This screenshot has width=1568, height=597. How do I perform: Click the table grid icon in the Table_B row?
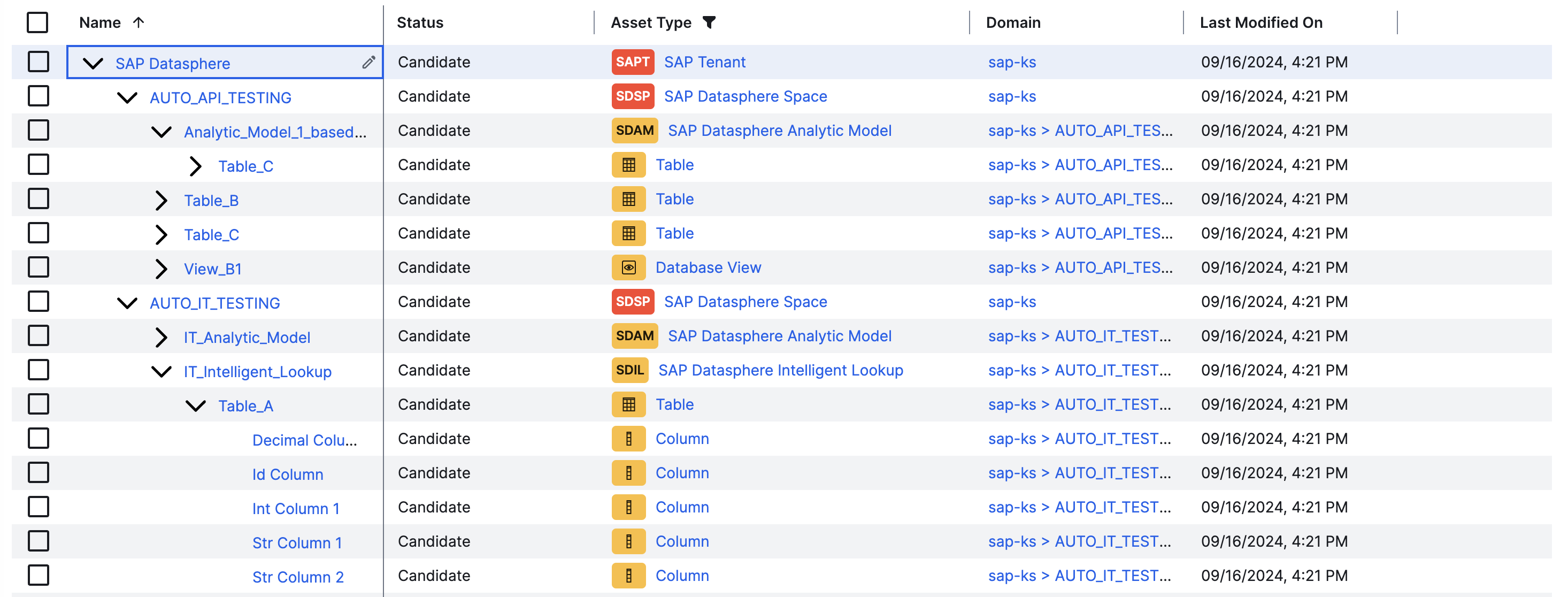point(628,199)
